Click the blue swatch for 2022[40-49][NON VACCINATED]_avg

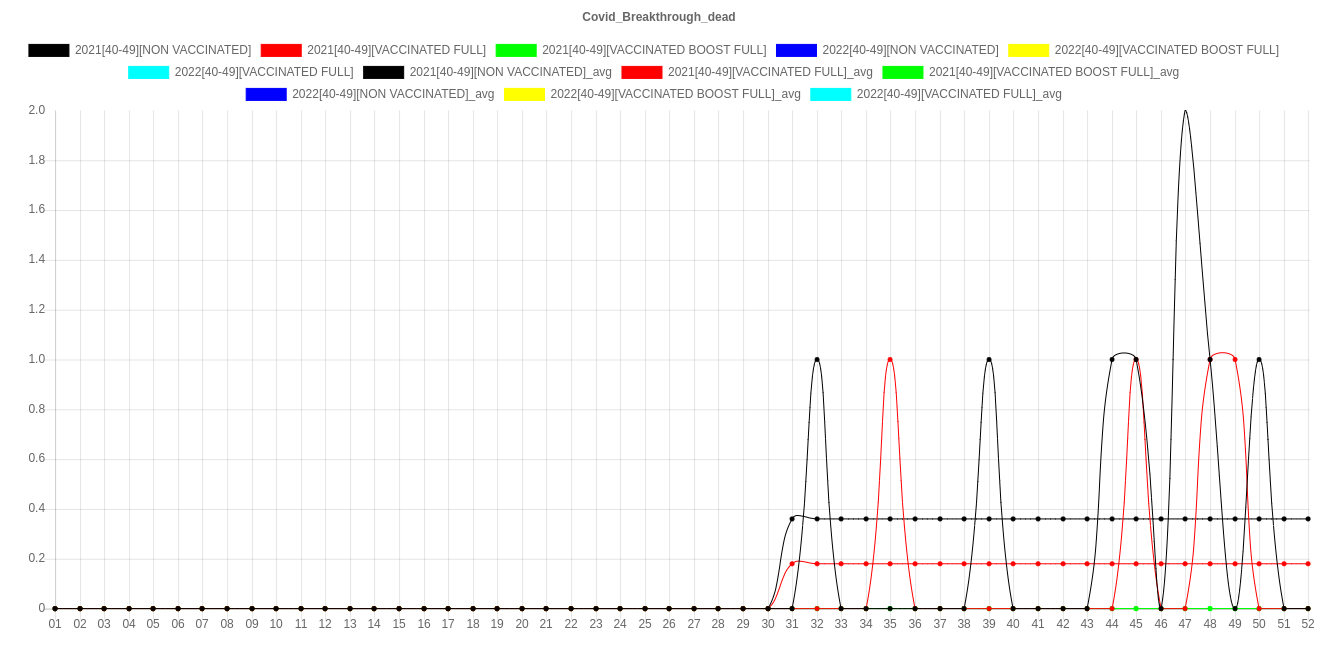[266, 94]
